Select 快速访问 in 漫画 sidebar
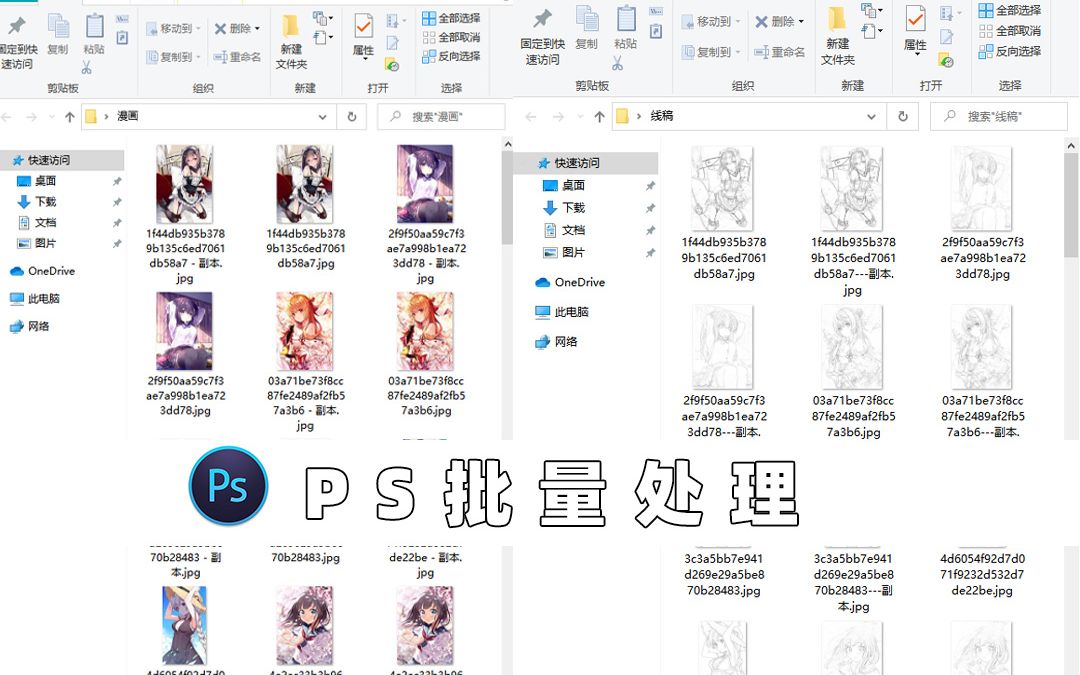The image size is (1080, 675). 62,160
